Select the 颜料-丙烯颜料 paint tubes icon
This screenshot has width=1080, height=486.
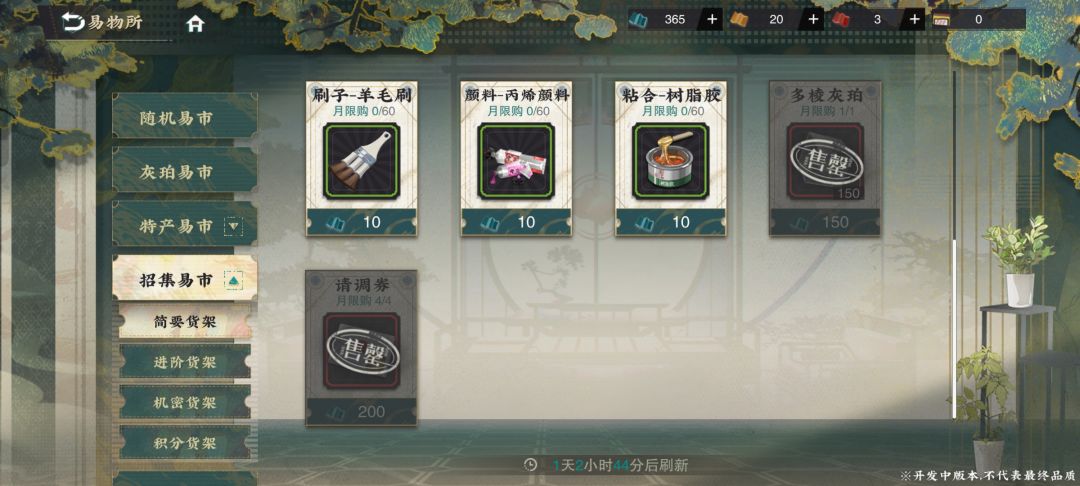516,161
